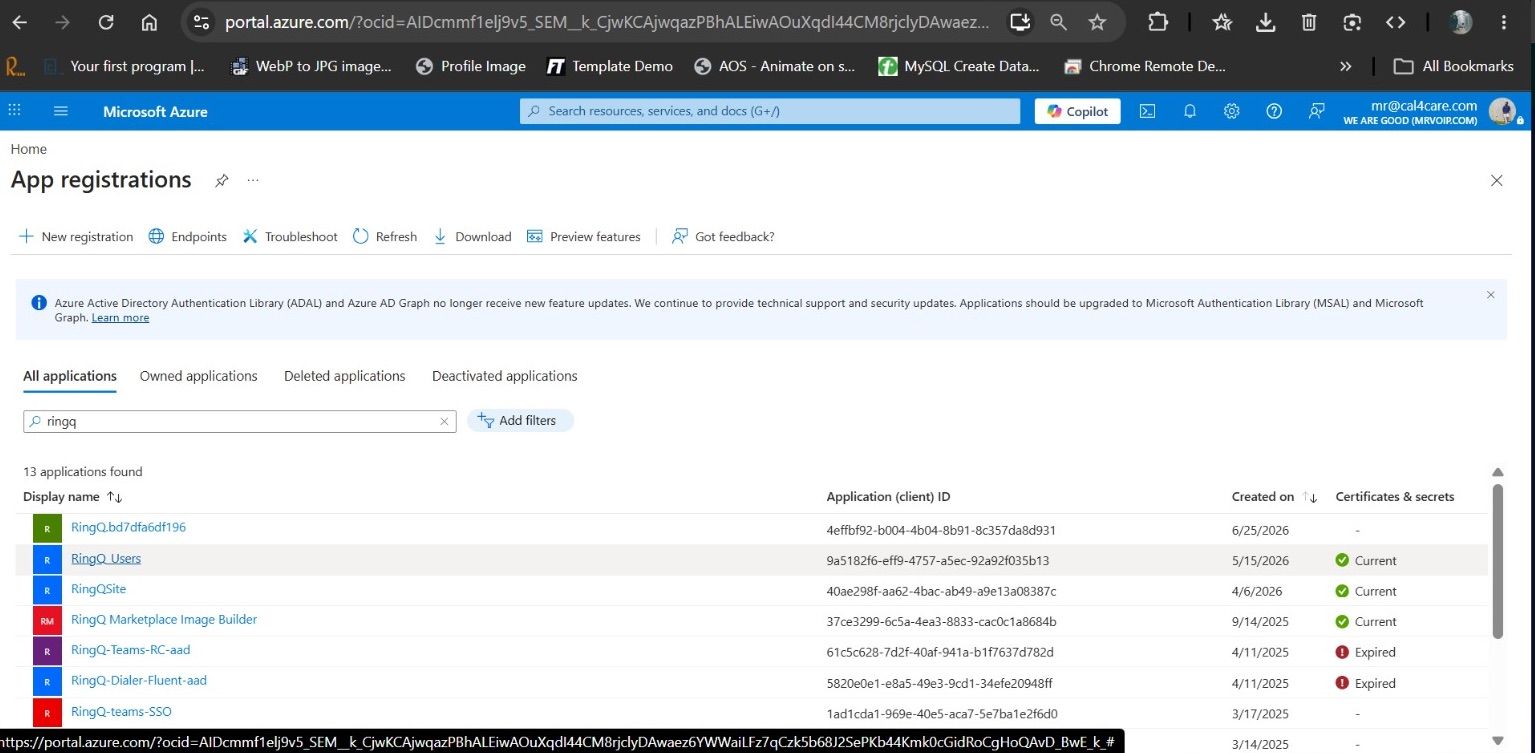Open Preview features
The image size is (1535, 753).
click(583, 237)
